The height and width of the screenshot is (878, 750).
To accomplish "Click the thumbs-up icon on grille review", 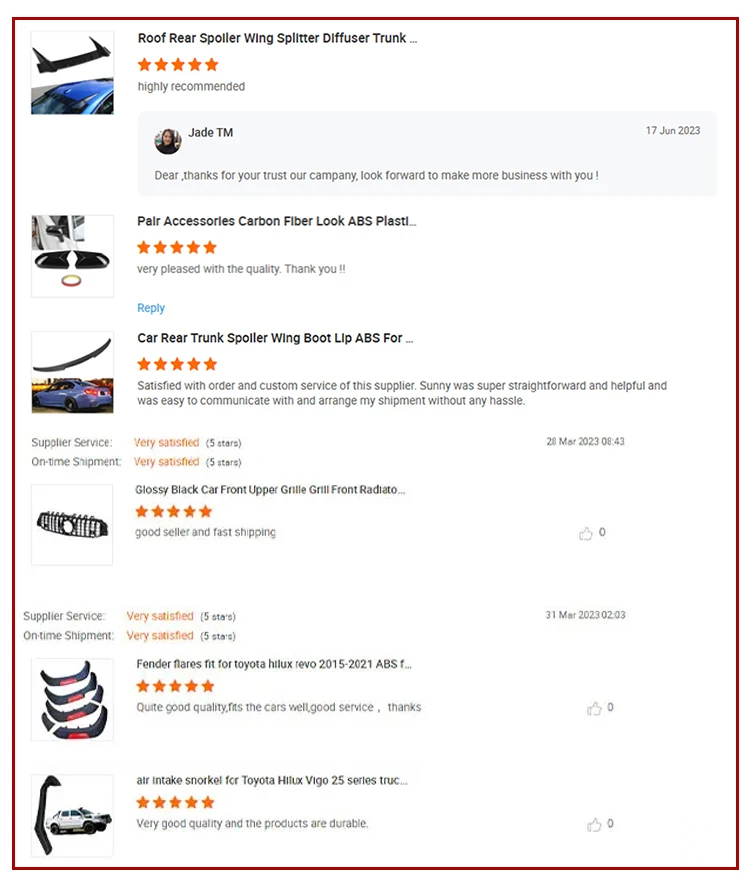I will pos(585,534).
